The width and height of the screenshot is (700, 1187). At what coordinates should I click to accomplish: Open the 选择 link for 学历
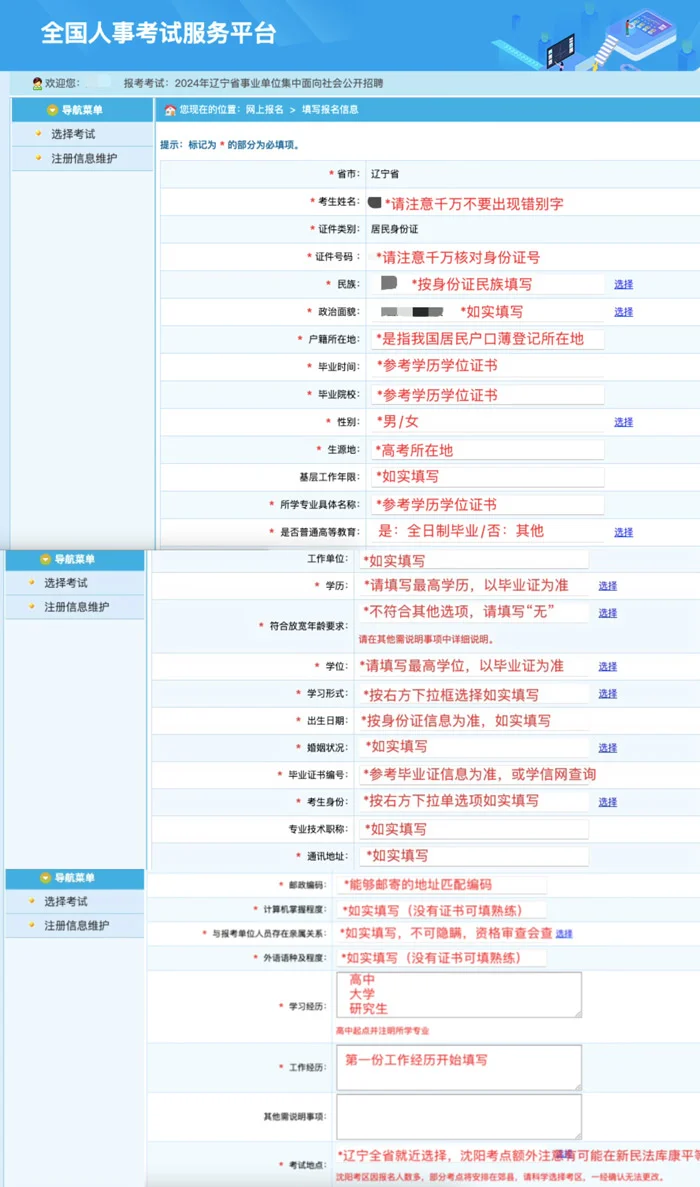coord(608,586)
